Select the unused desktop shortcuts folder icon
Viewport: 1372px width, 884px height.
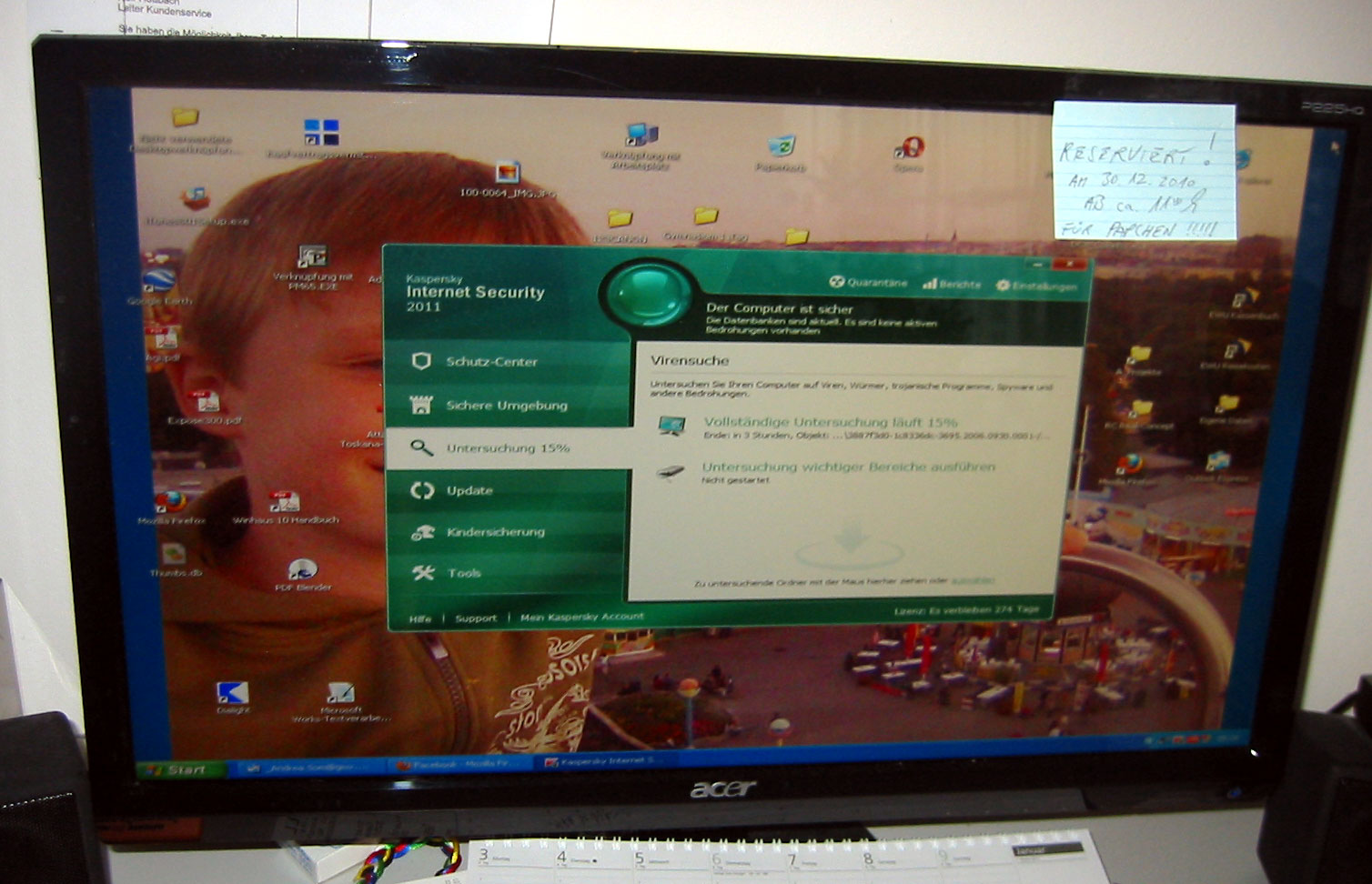tap(185, 130)
